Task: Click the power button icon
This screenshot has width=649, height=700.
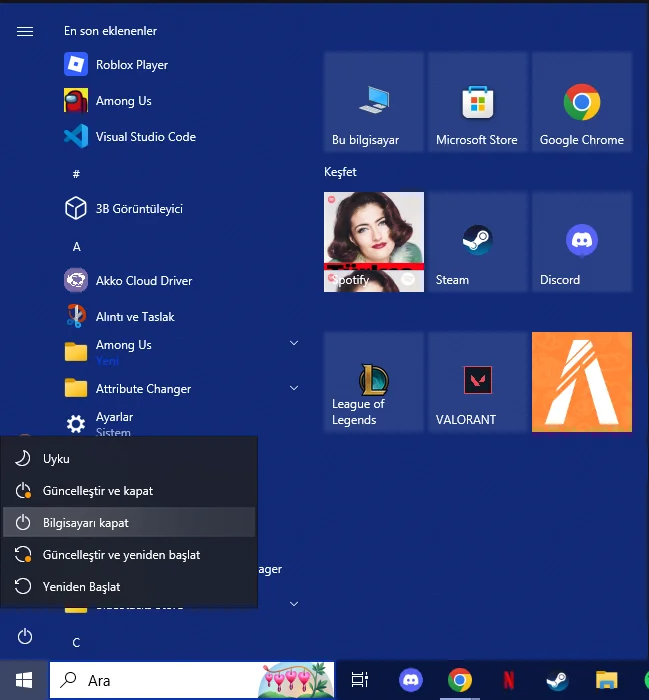Action: 25,636
